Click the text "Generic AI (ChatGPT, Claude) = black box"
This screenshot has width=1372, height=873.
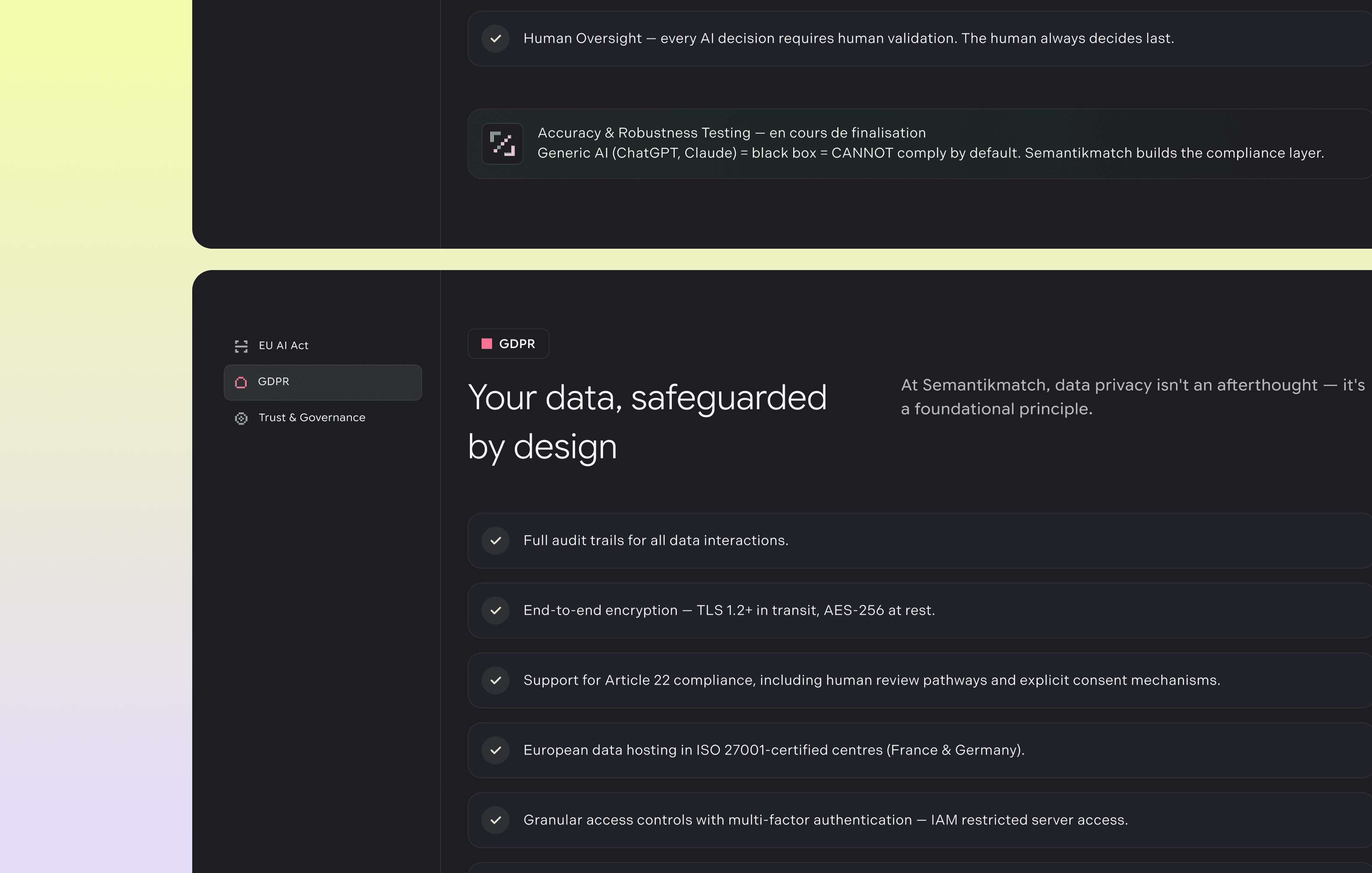pos(677,153)
